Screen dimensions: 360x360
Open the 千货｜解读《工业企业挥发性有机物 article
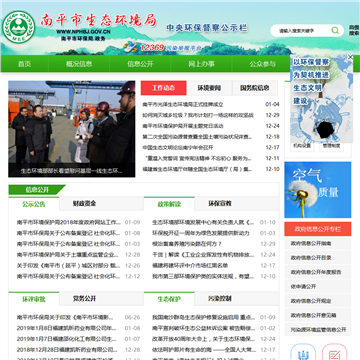pyautogui.click(x=203, y=255)
